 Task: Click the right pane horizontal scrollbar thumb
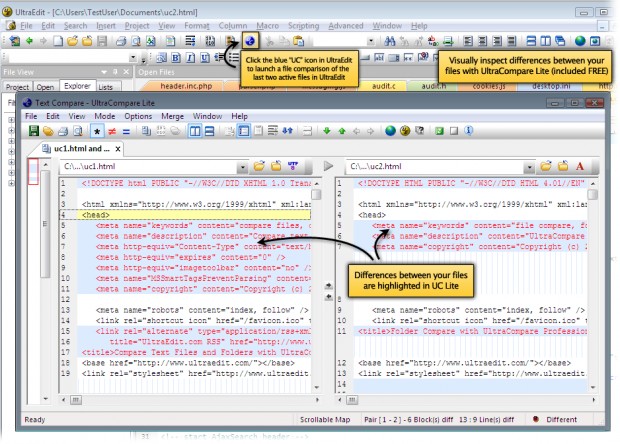click(352, 400)
